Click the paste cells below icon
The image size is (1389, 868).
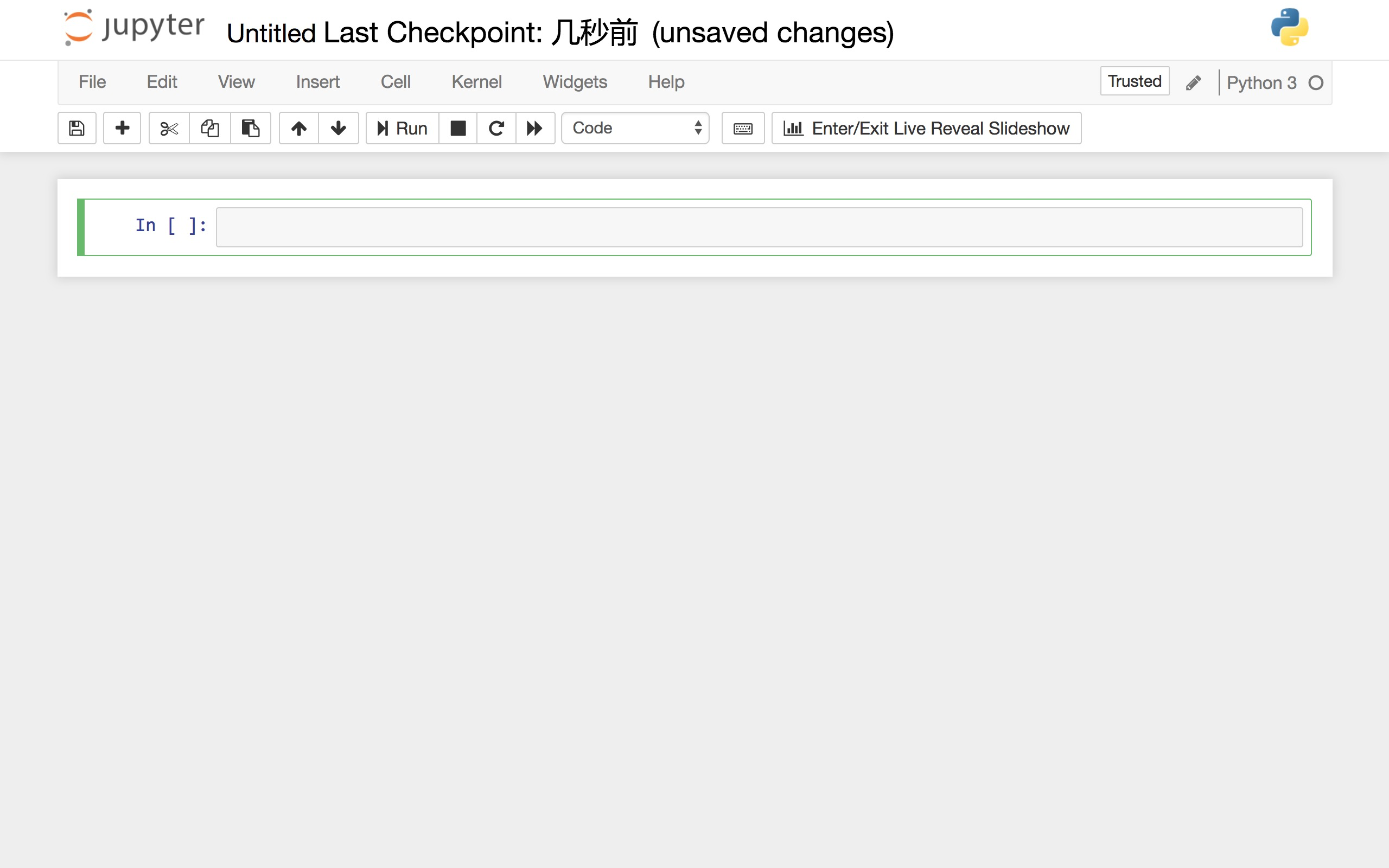pos(251,128)
